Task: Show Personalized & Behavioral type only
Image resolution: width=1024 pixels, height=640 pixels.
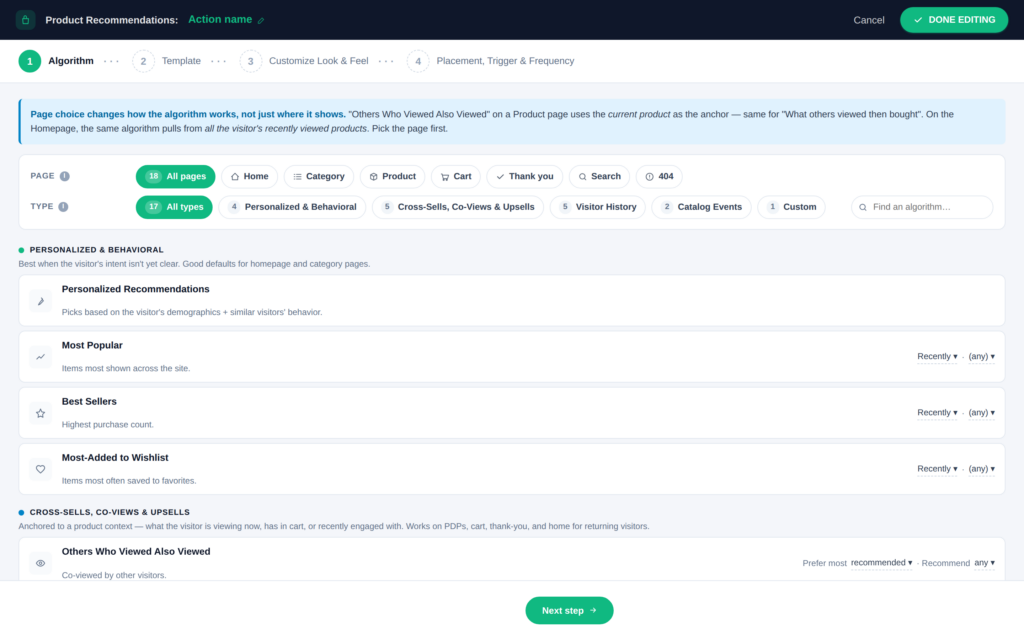Action: (293, 207)
